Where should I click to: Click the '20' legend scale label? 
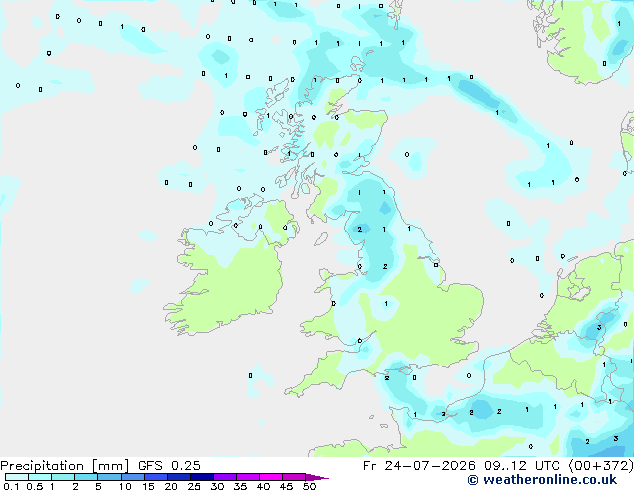coord(171,486)
